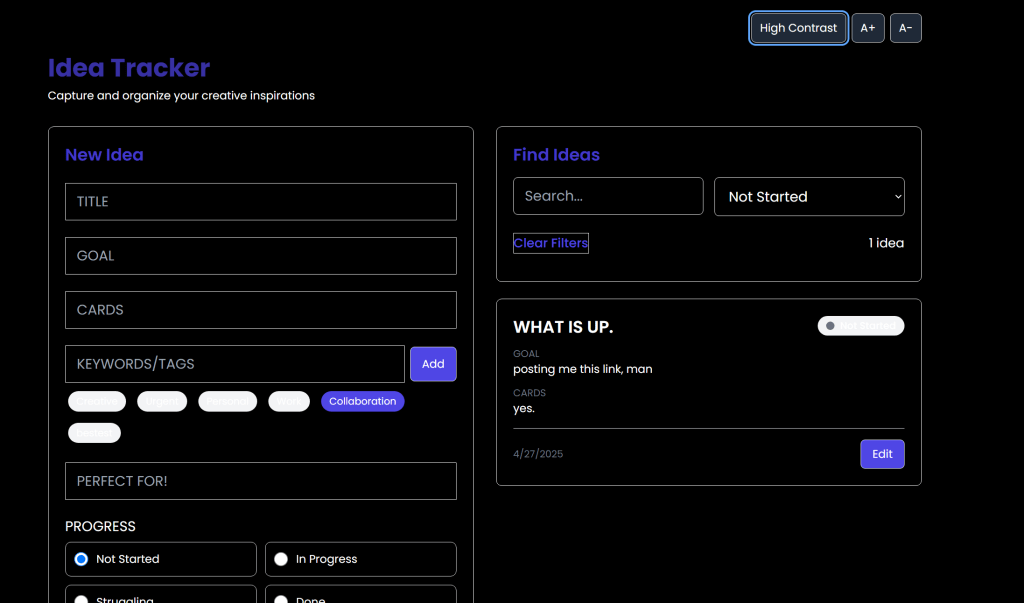Click the Not Started badge on idea card
The height and width of the screenshot is (603, 1024).
pyautogui.click(x=860, y=326)
